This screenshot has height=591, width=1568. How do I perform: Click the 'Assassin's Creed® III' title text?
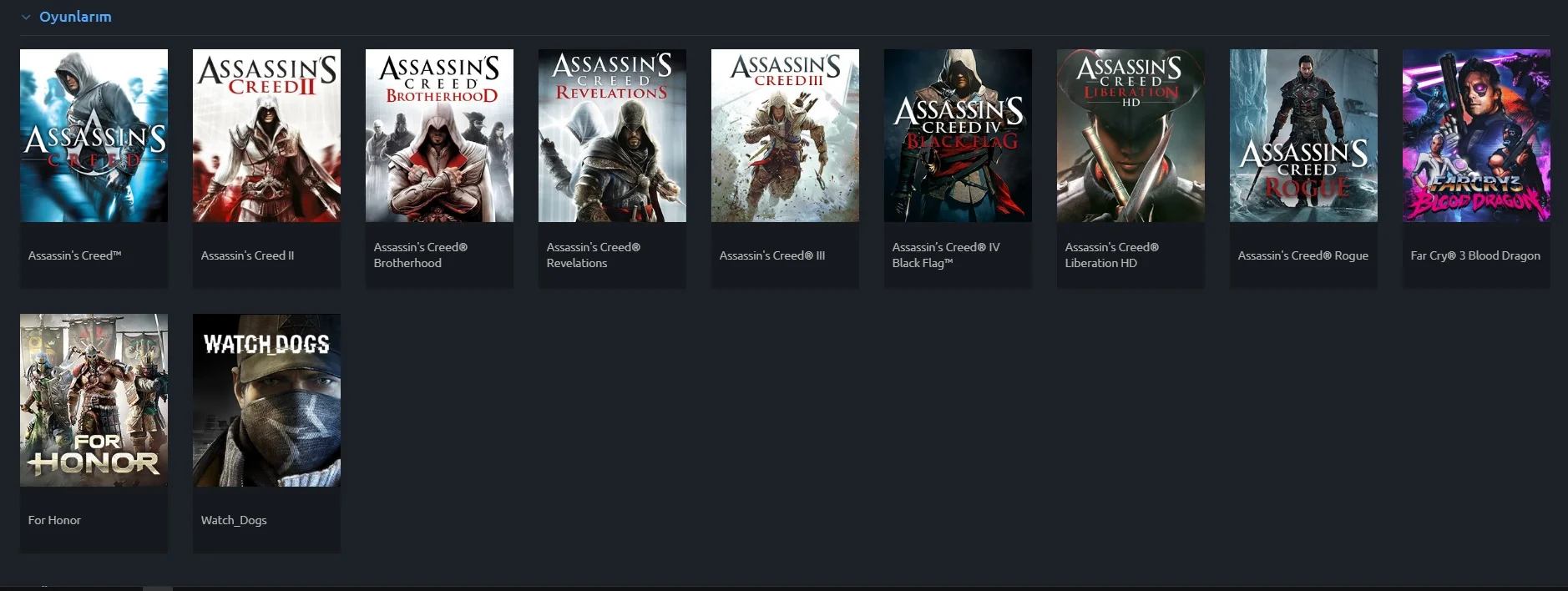pos(771,255)
